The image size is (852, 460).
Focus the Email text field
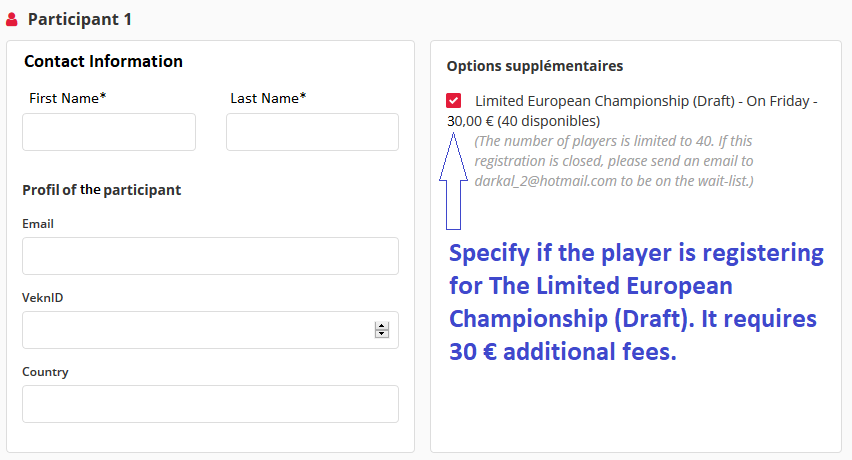[210, 256]
